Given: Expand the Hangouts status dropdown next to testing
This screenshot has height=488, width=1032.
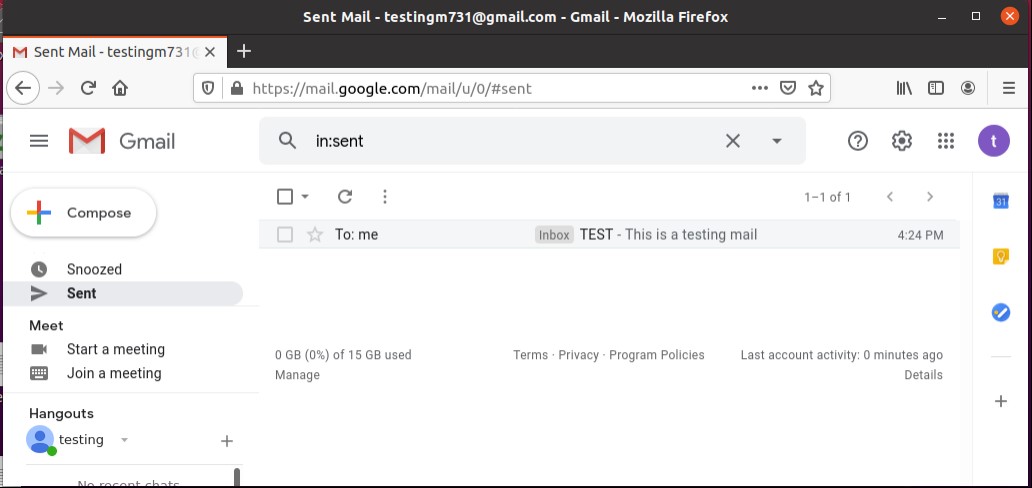Looking at the screenshot, I should point(124,440).
